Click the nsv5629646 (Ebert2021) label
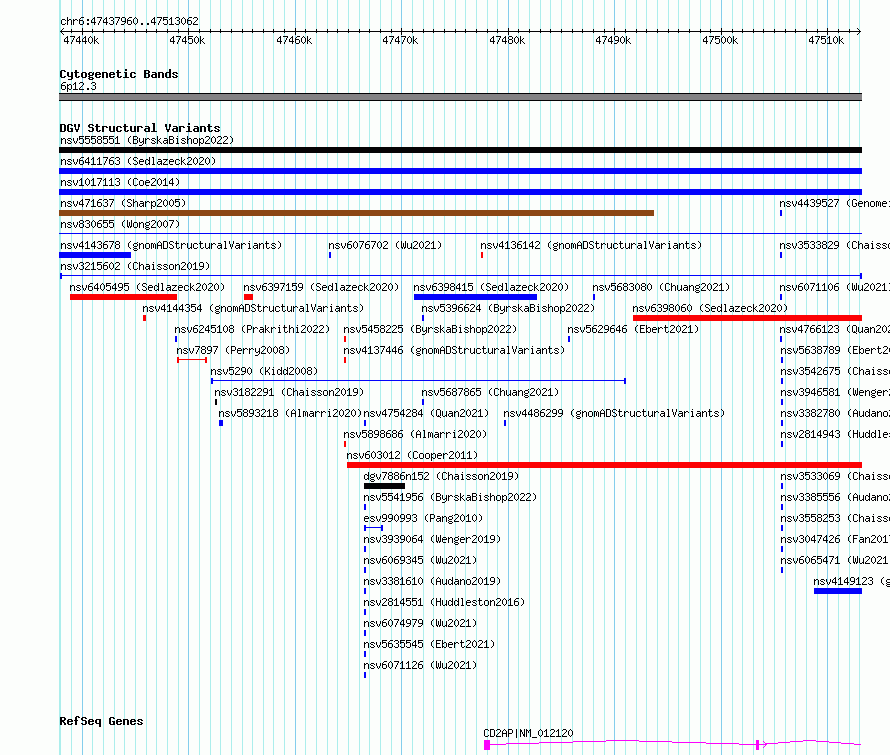Screen dimensions: 890x755 633,329
